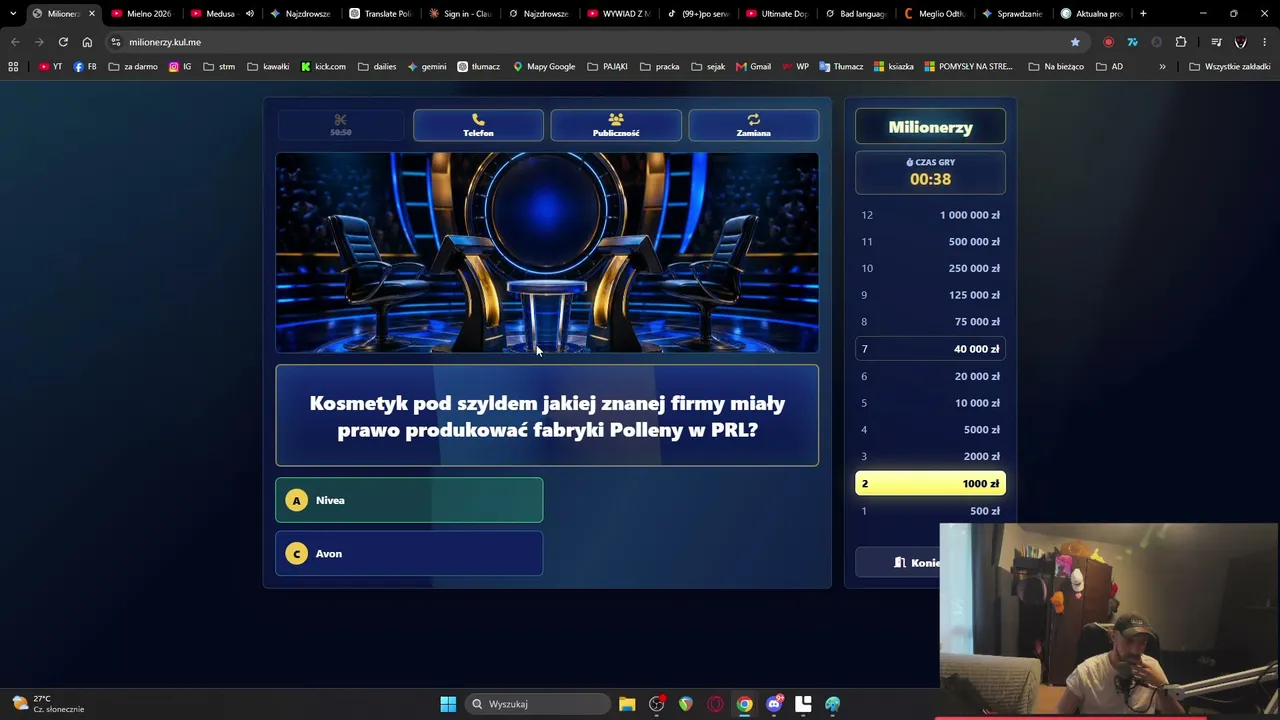Open the kawałki bookmark folder
Image resolution: width=1280 pixels, height=720 pixels.
pos(267,67)
